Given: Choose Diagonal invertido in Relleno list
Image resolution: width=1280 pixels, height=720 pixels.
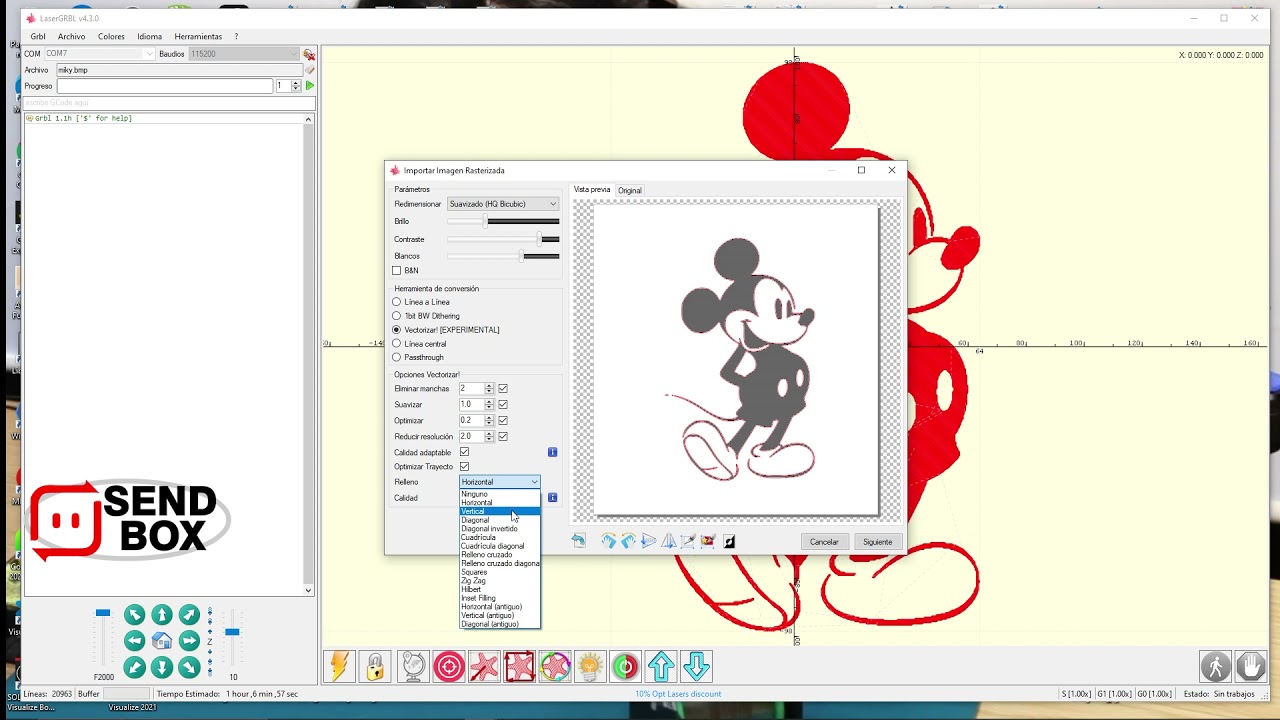Looking at the screenshot, I should tap(500, 529).
